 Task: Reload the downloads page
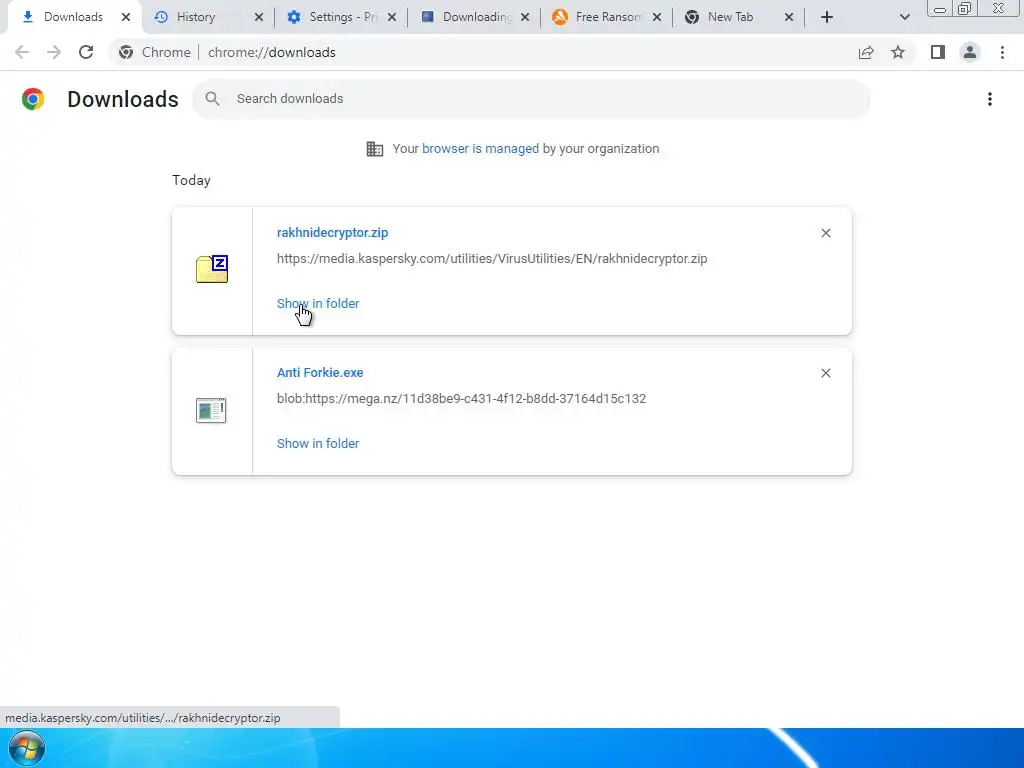coord(86,52)
